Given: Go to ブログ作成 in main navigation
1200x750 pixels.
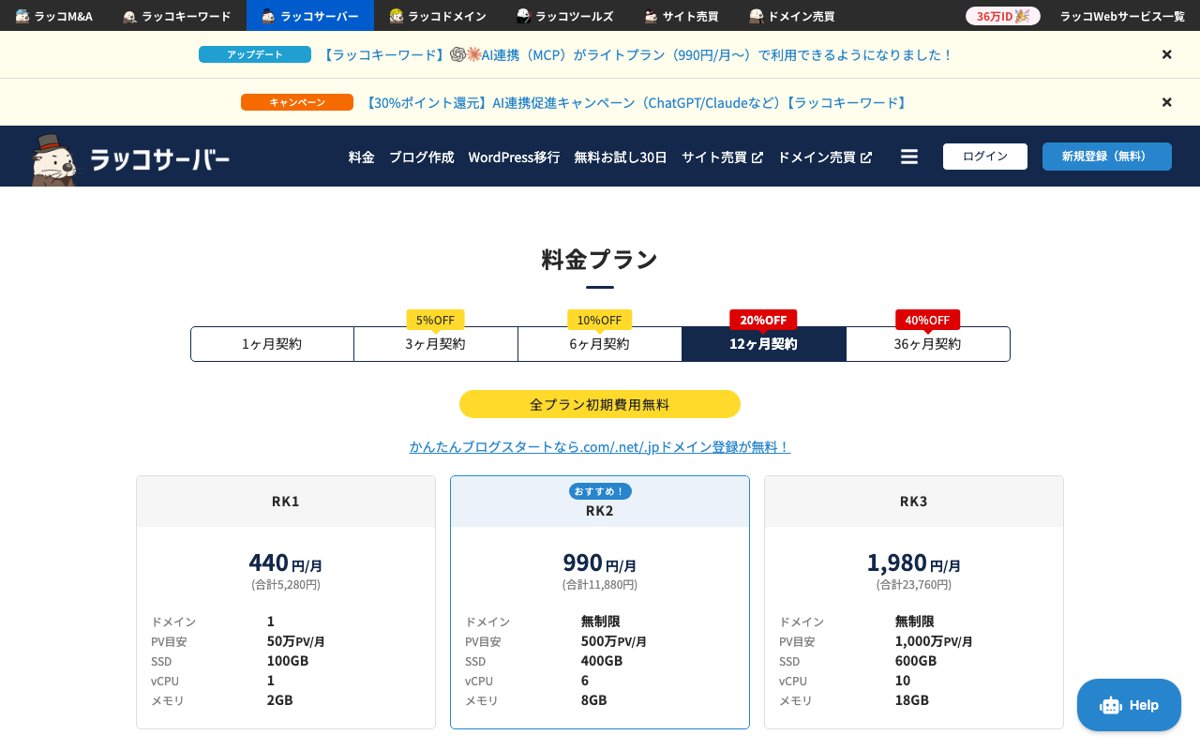Looking at the screenshot, I should click(x=421, y=157).
